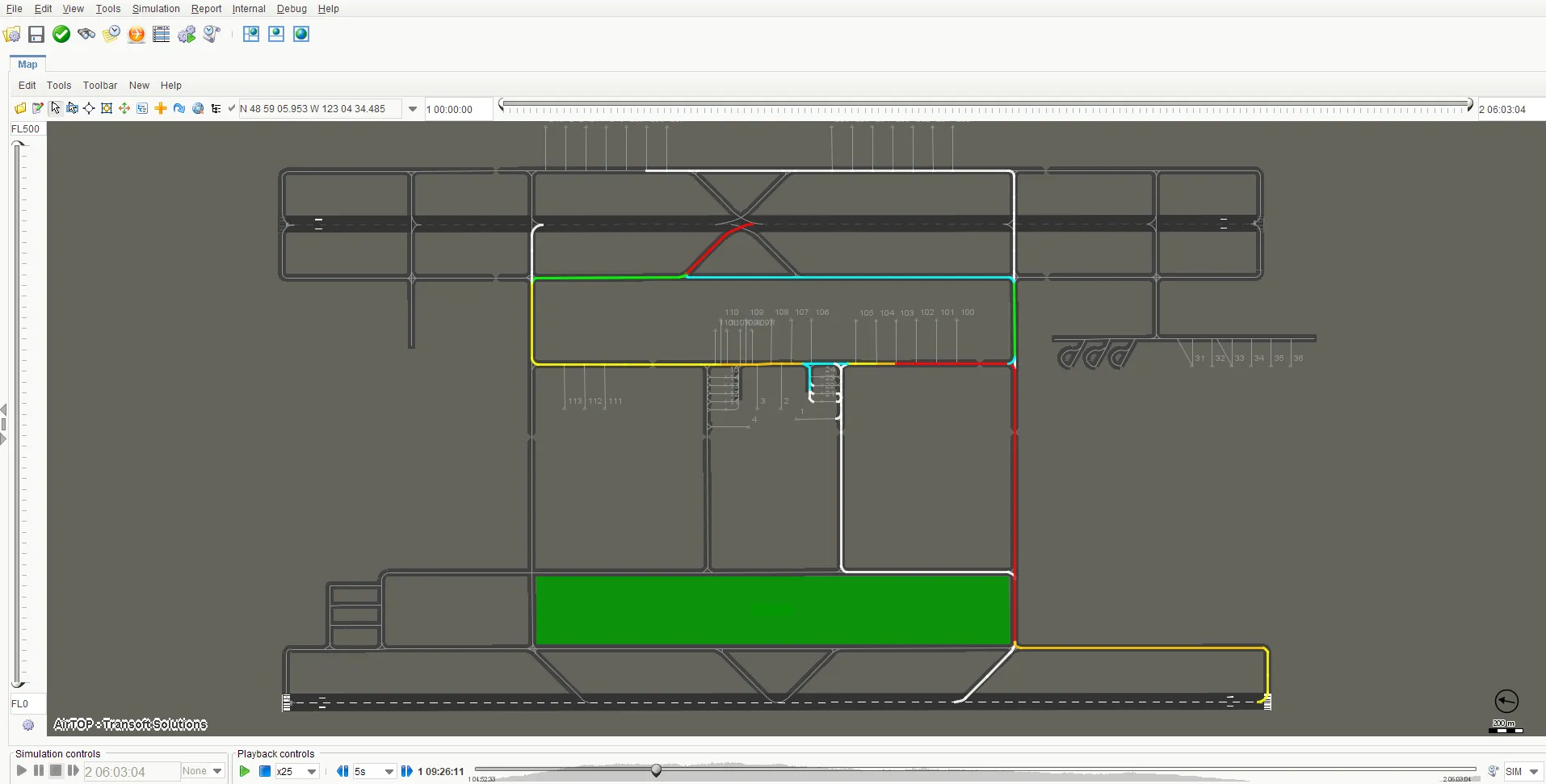Open the Report menu
The height and width of the screenshot is (784, 1546).
click(206, 9)
